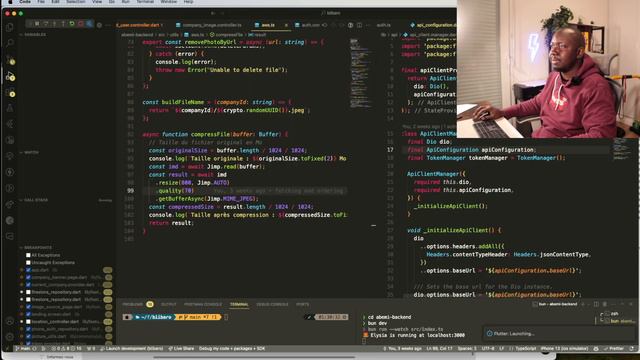
Task: Click the UTF-8 encoding in the status bar
Action: [488, 349]
